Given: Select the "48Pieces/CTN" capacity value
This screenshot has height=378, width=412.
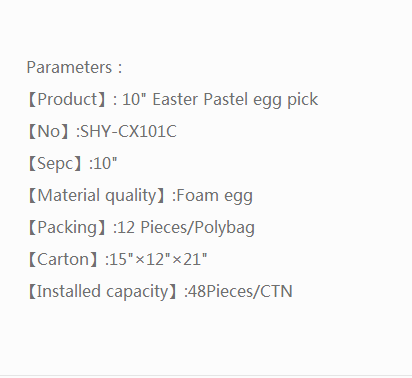Looking at the screenshot, I should [x=240, y=292].
